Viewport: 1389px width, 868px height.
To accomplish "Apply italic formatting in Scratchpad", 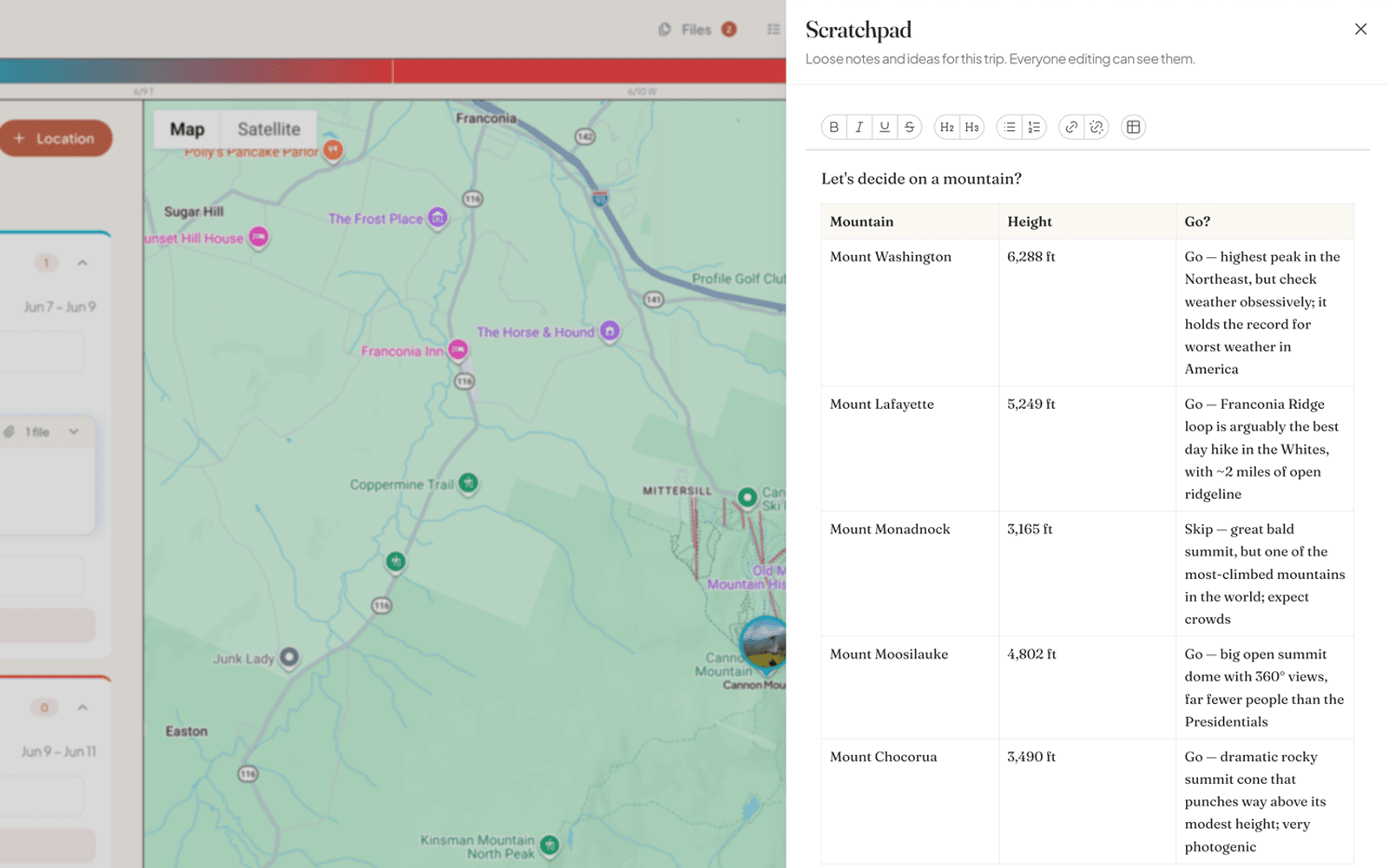I will tap(859, 128).
